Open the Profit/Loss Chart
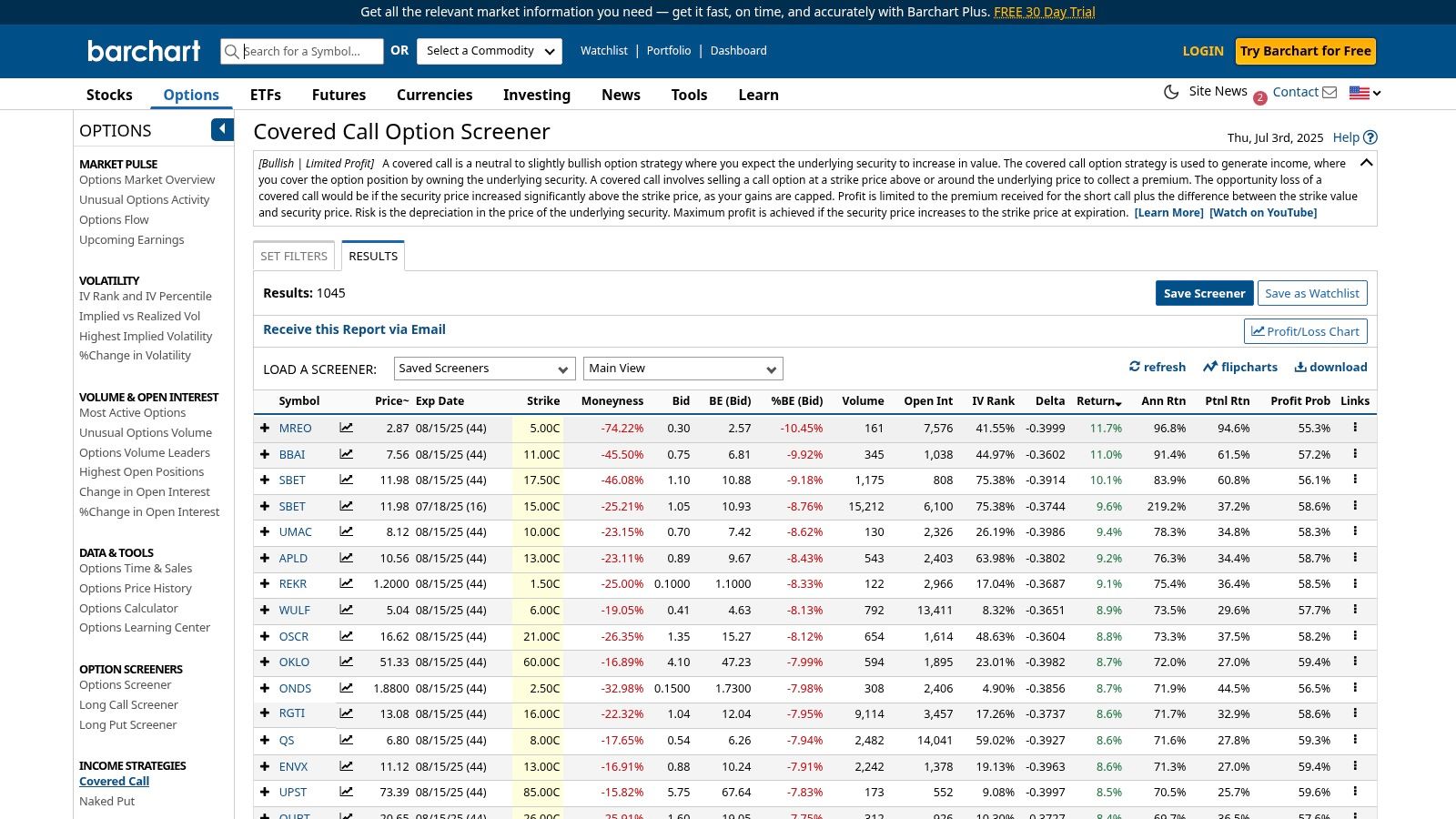 pos(1305,331)
